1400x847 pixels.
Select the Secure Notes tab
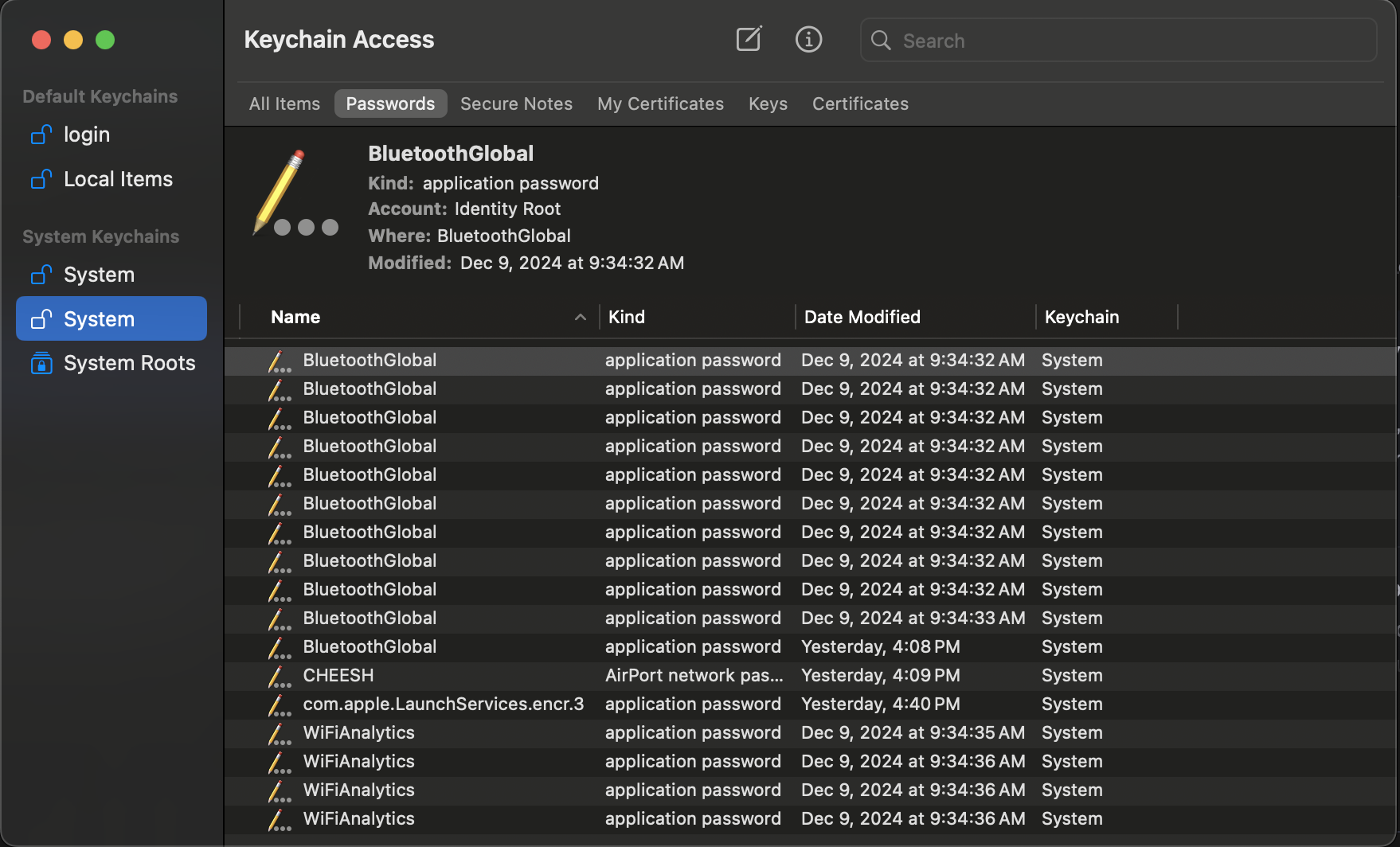[516, 103]
